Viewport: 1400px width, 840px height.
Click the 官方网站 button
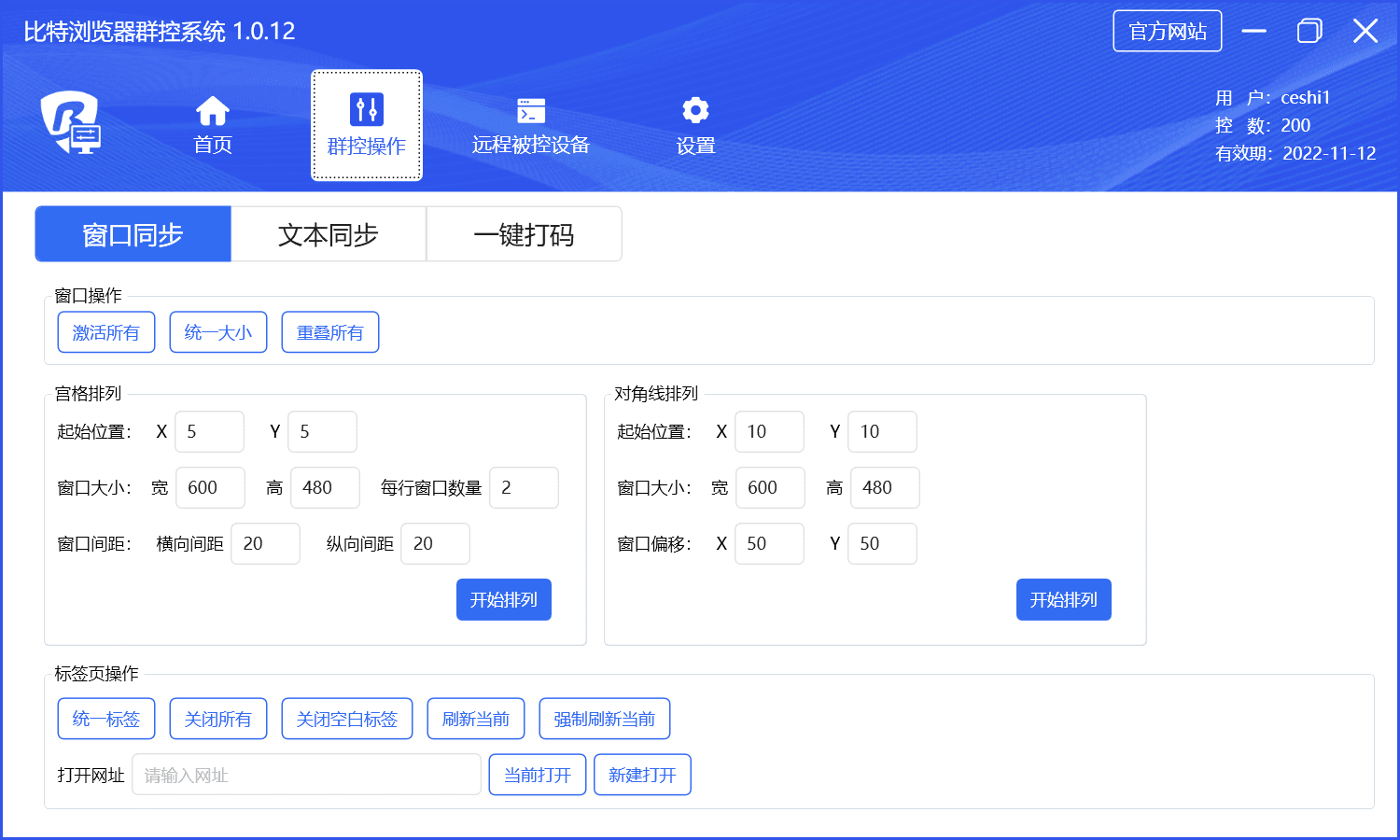(1167, 31)
